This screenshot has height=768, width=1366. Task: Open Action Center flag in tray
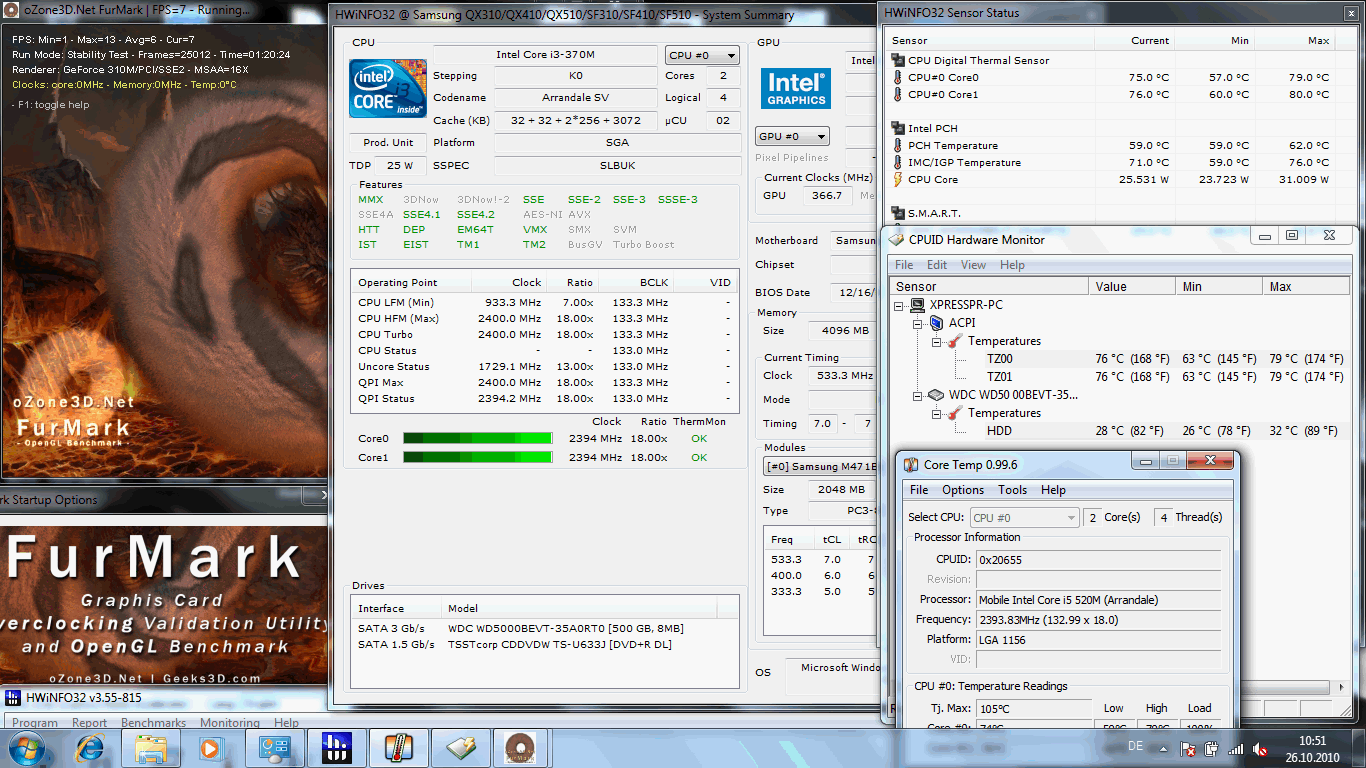(x=1188, y=748)
